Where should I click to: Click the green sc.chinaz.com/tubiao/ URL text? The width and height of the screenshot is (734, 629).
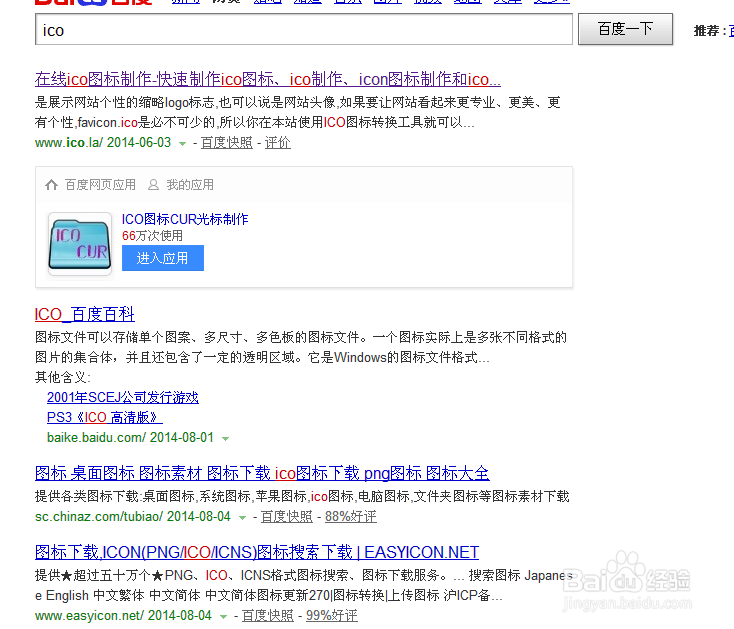99,516
